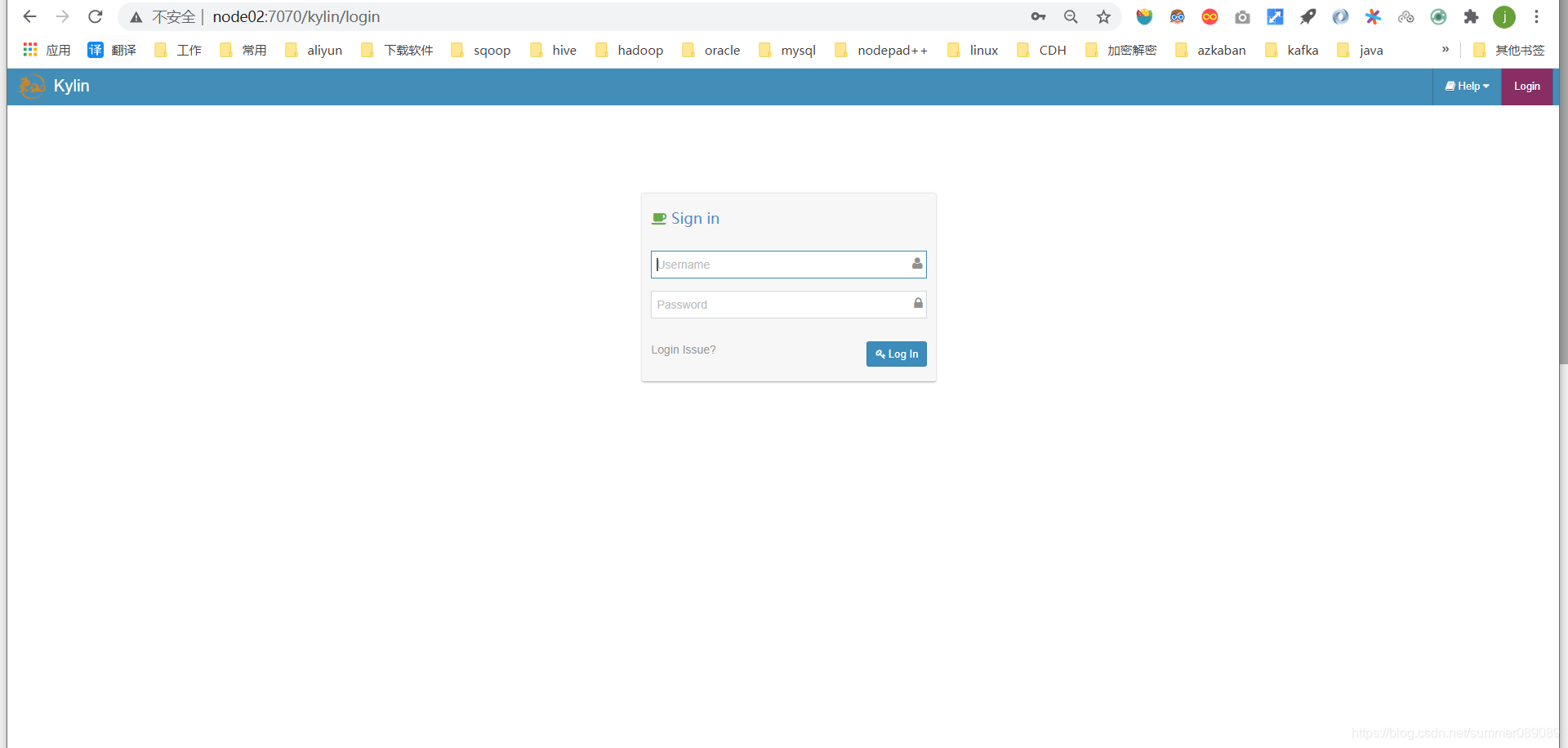Open the cloud link extension icon
Image resolution: width=1568 pixels, height=748 pixels.
[1405, 16]
